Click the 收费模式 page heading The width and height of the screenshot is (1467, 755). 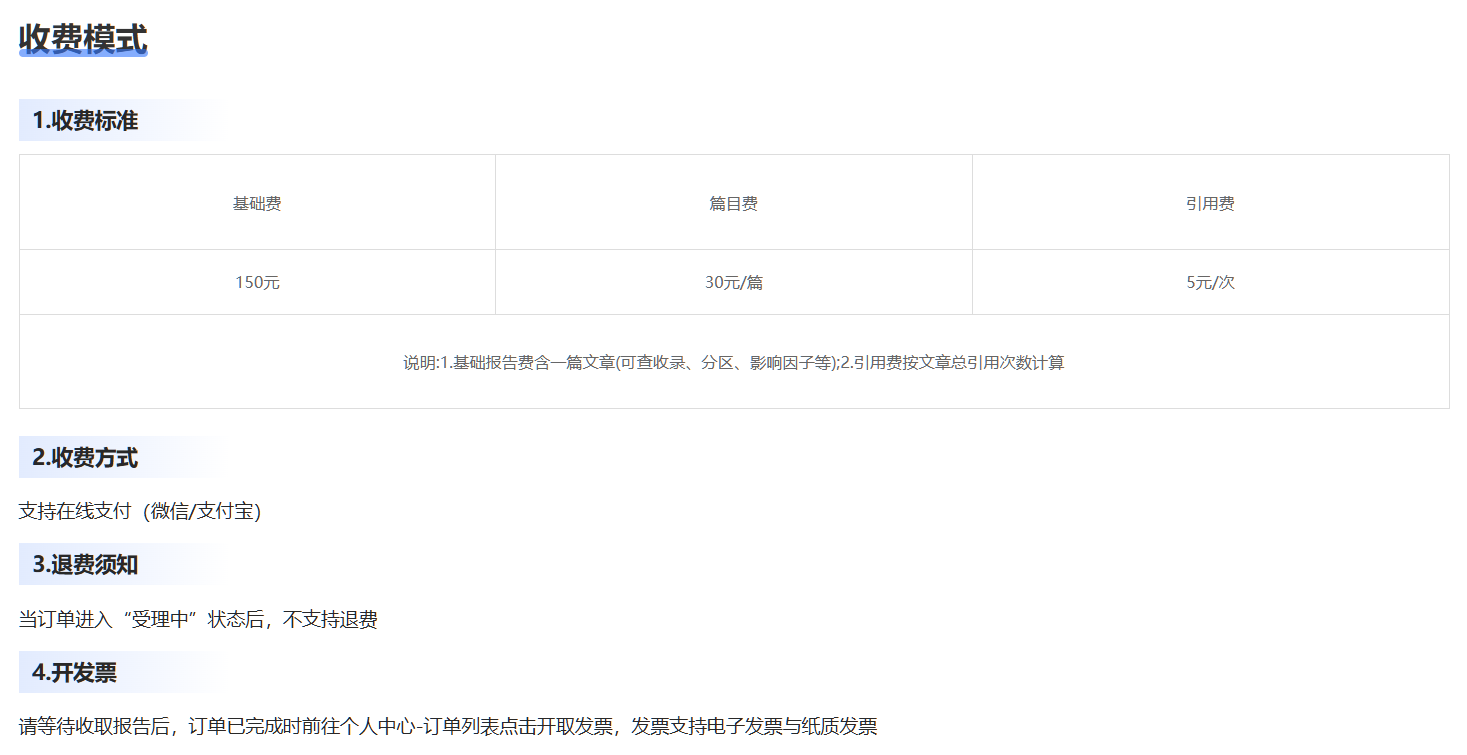(83, 39)
